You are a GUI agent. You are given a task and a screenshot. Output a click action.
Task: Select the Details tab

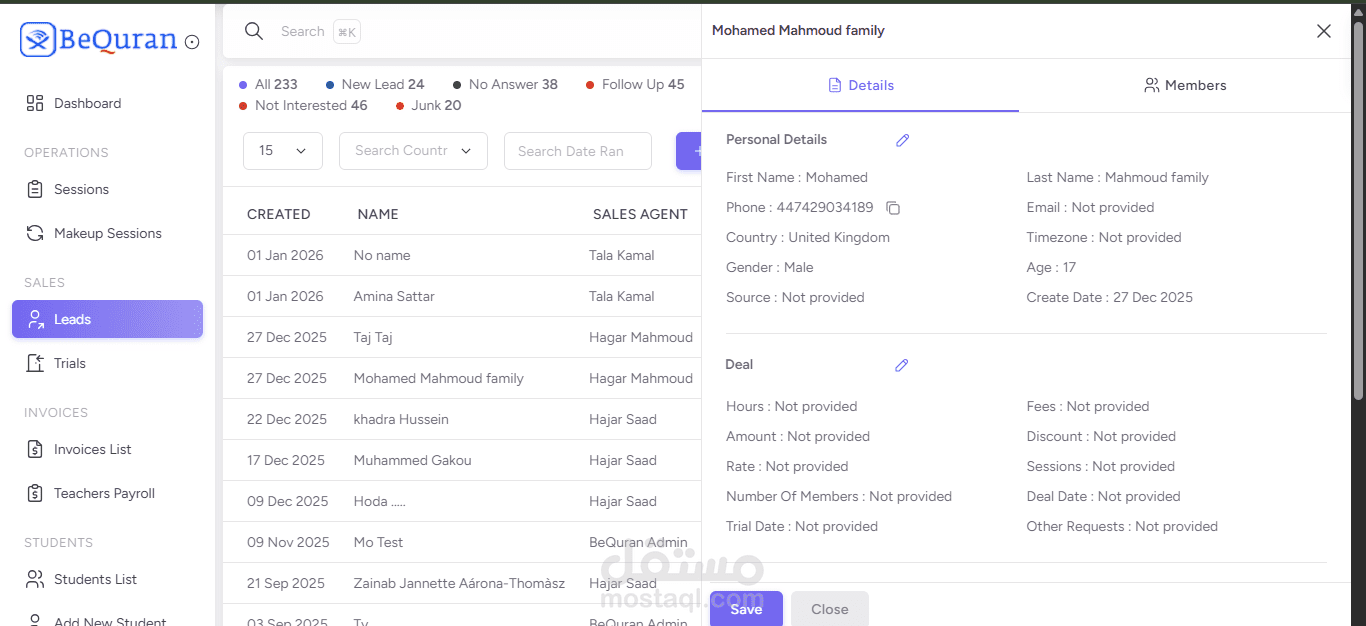861,86
